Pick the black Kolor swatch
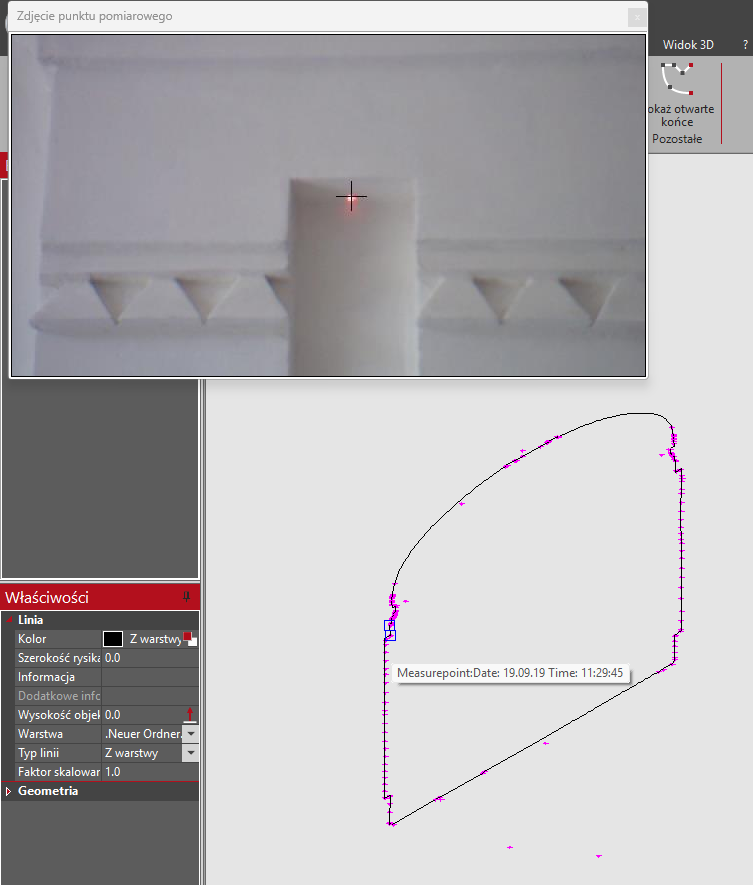Viewport: 753px width, 885px height. click(x=113, y=639)
